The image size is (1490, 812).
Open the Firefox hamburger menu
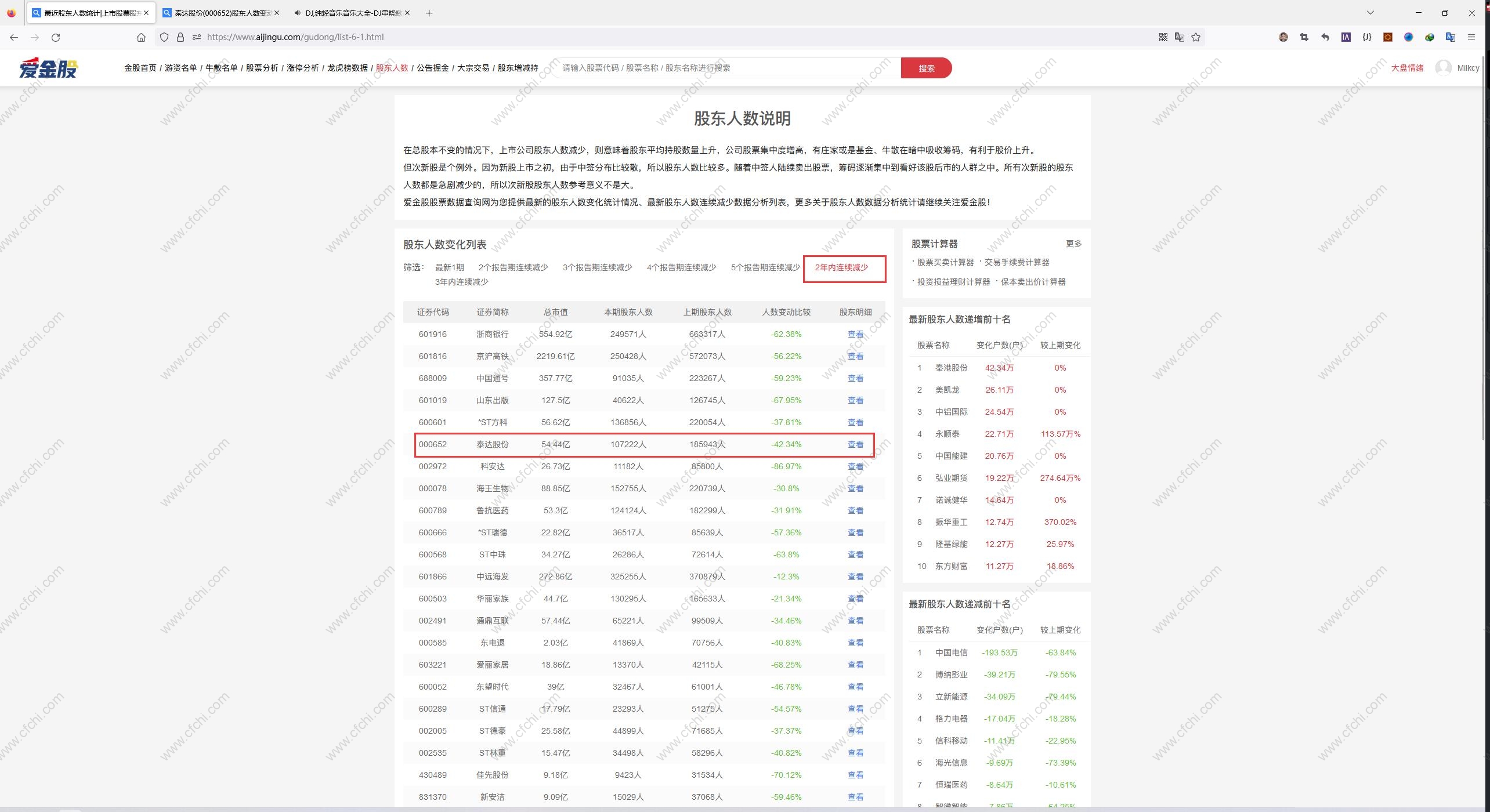click(1471, 37)
